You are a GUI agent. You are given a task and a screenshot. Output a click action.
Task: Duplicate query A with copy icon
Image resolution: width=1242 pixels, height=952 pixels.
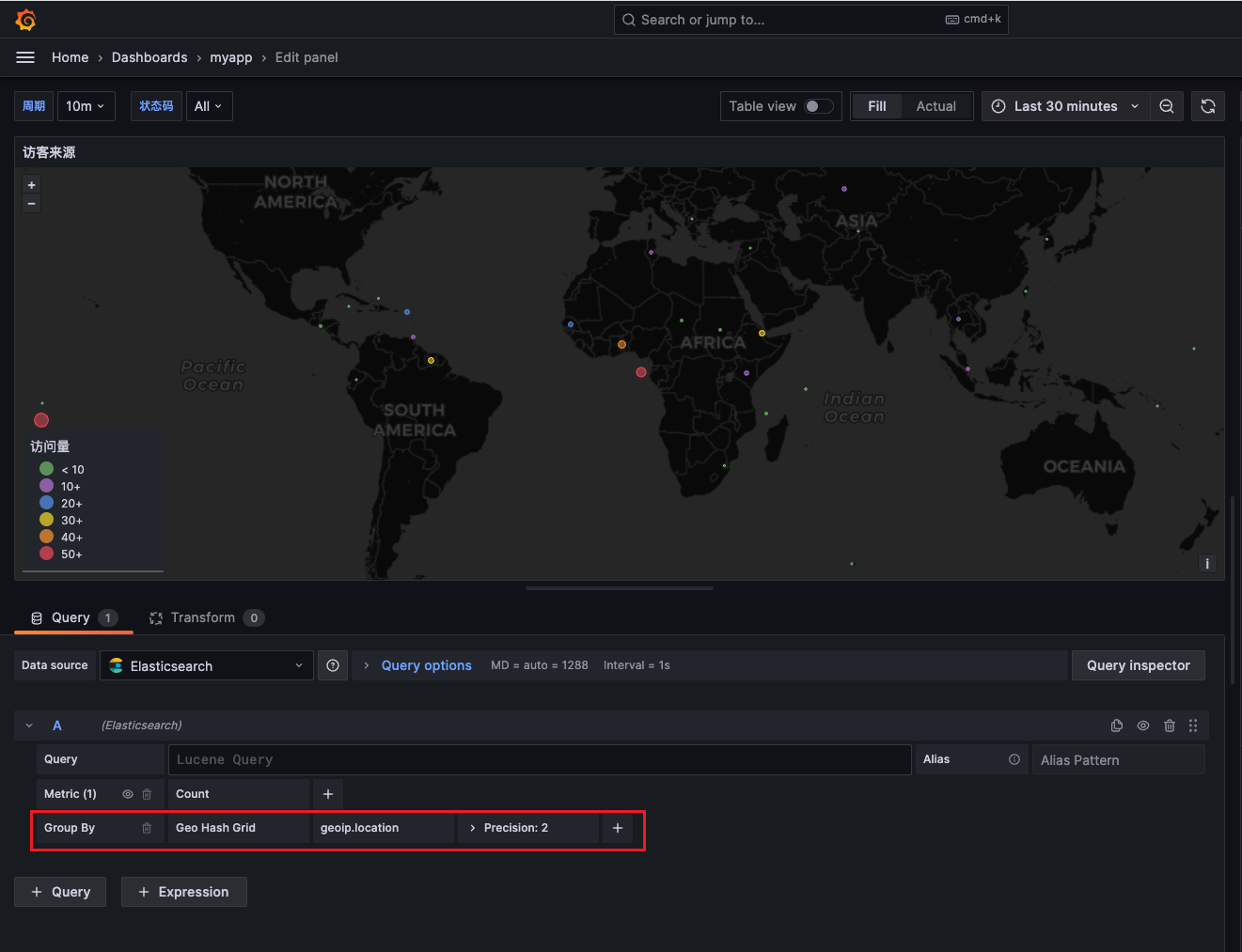point(1117,726)
